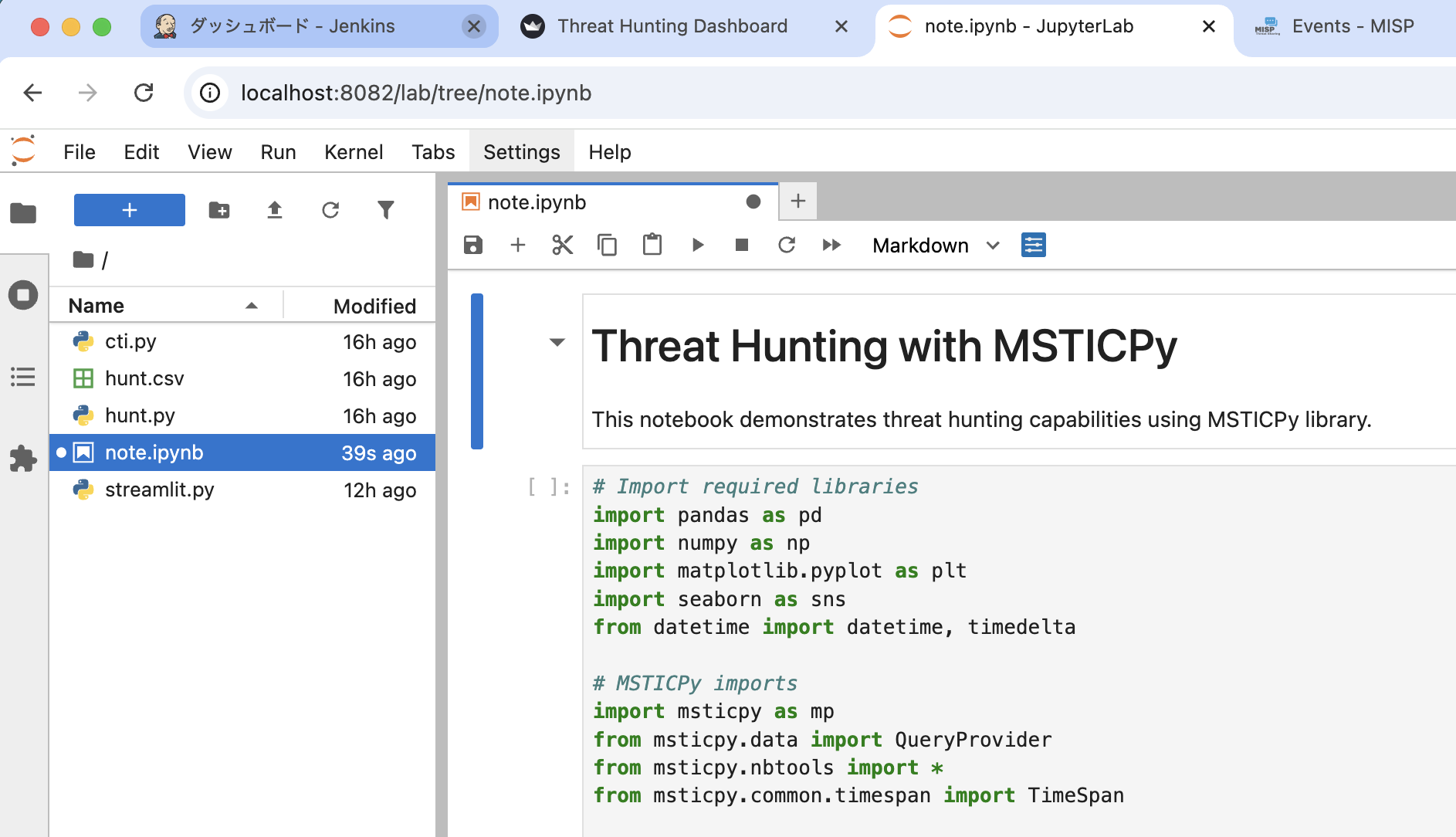Save the note.ipynb notebook
The height and width of the screenshot is (837, 1456).
pyautogui.click(x=472, y=245)
